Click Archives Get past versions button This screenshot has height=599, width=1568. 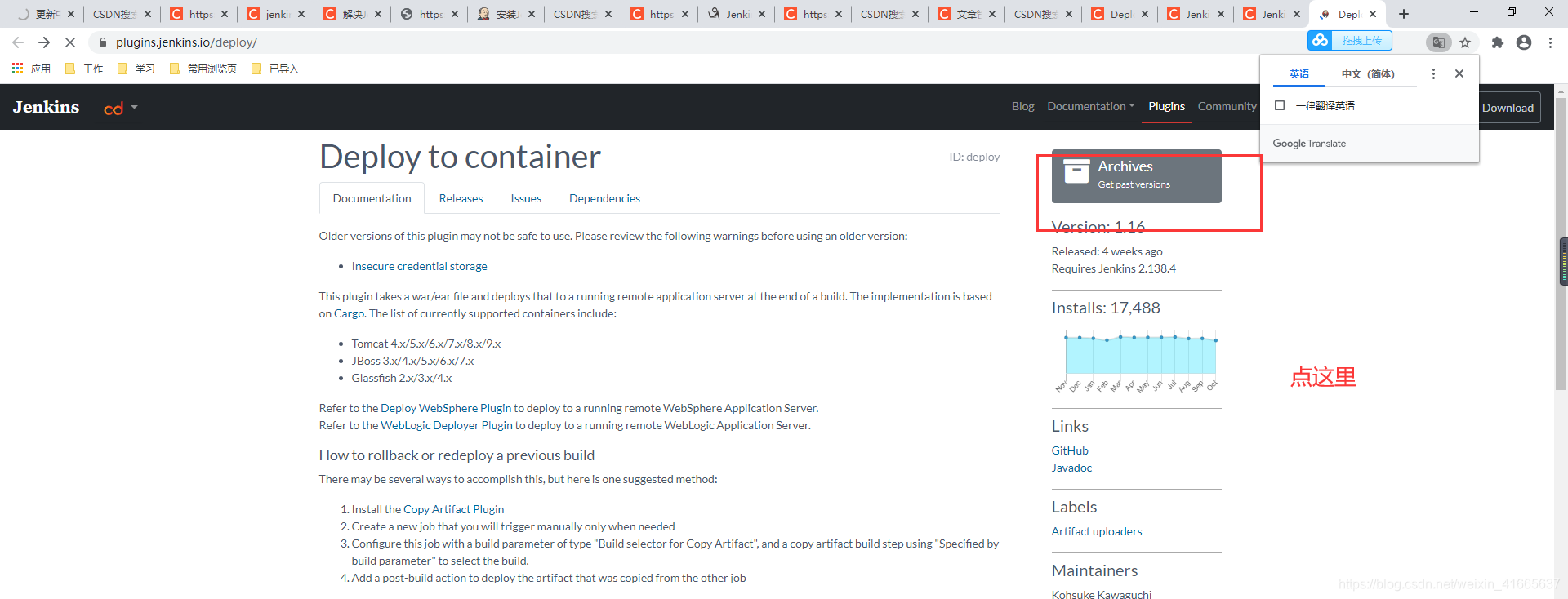point(1136,176)
